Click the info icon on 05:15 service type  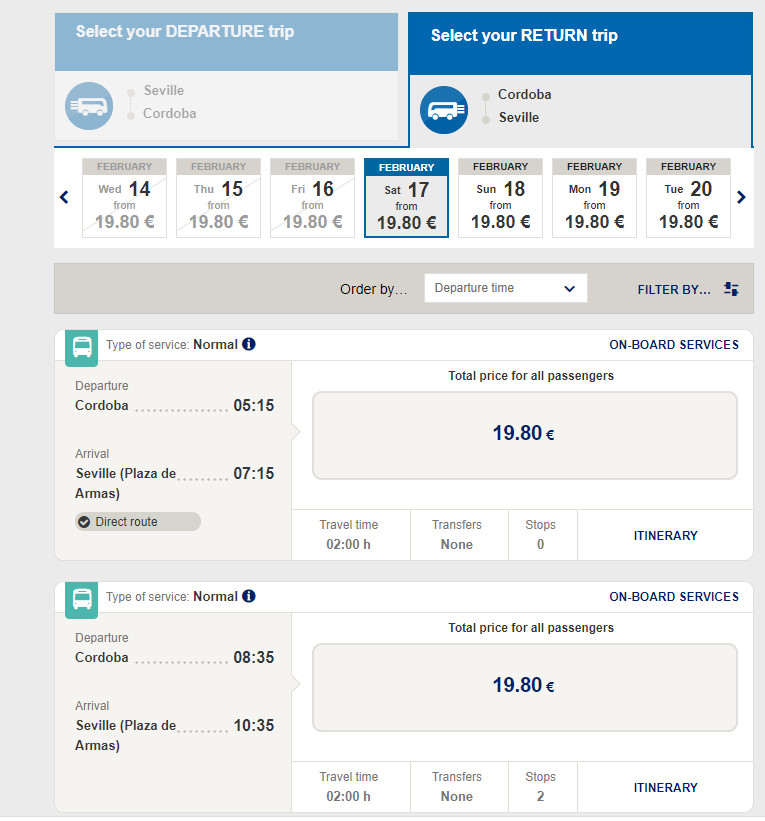[249, 344]
